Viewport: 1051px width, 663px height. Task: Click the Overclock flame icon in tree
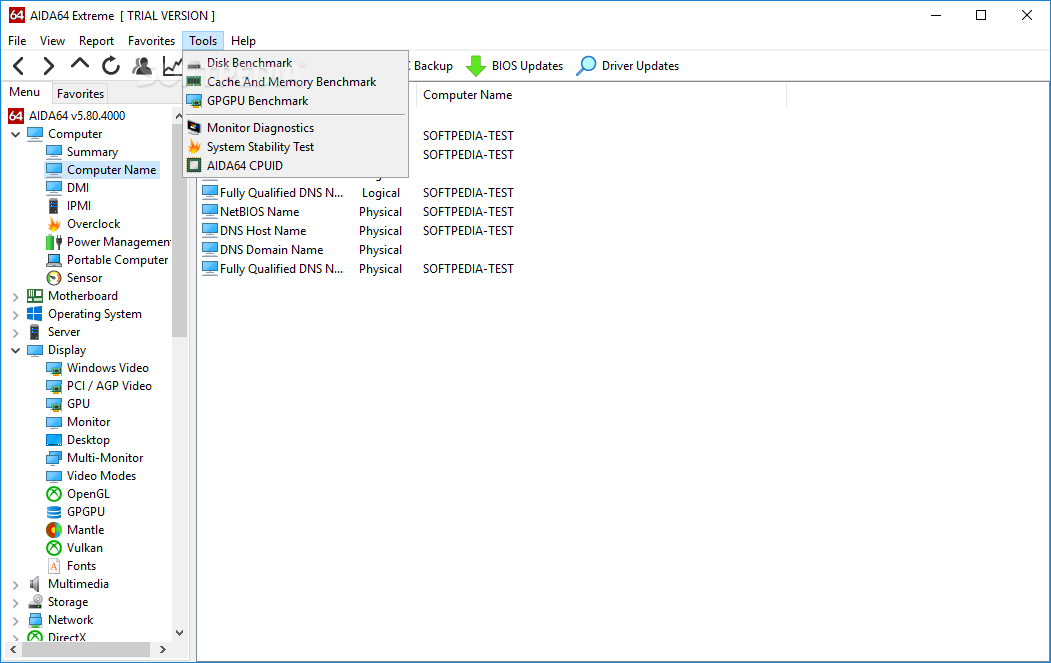click(54, 224)
